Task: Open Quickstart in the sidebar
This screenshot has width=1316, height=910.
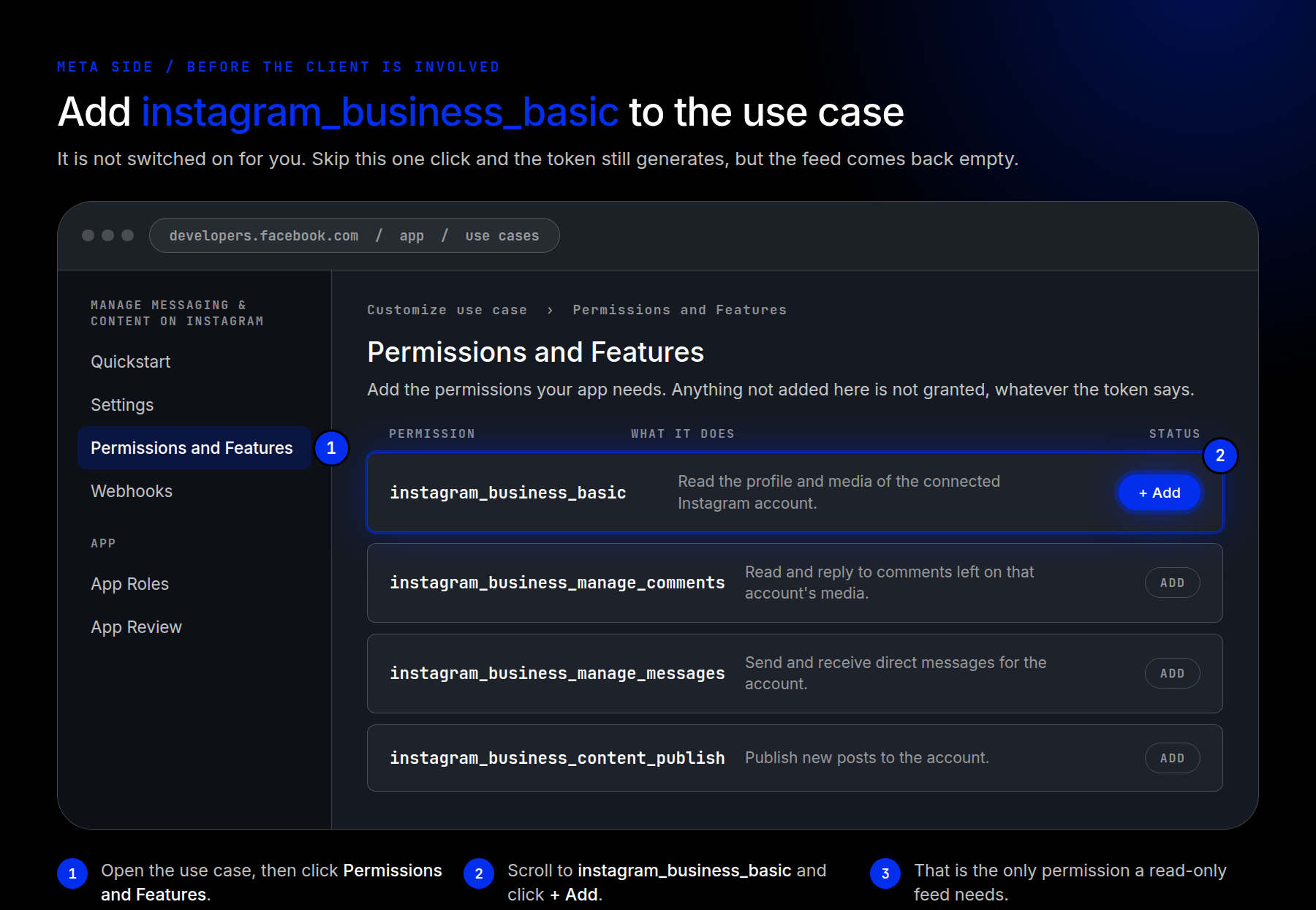Action: click(130, 362)
